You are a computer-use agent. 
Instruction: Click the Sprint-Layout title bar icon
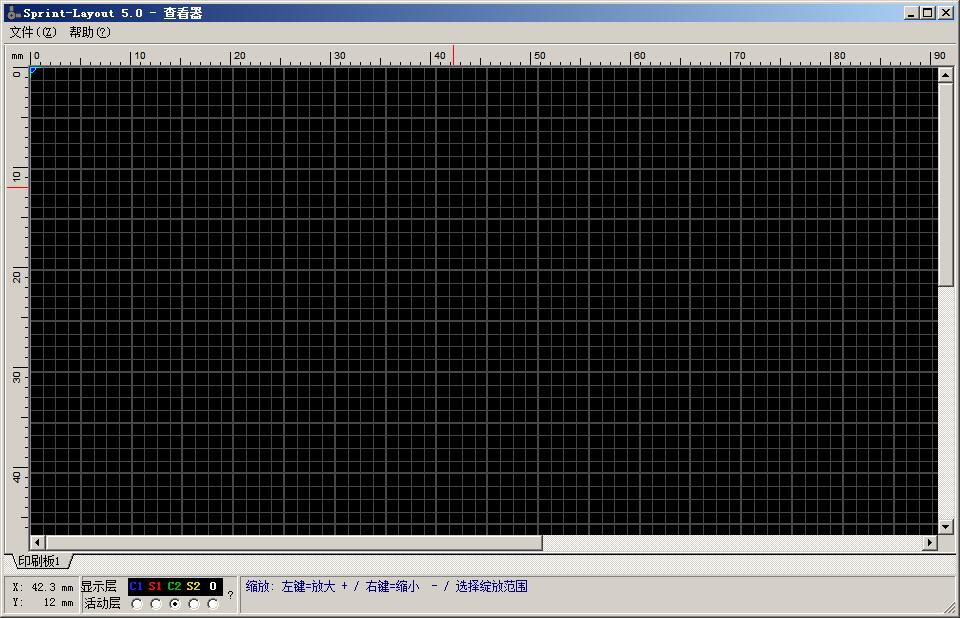click(x=13, y=13)
